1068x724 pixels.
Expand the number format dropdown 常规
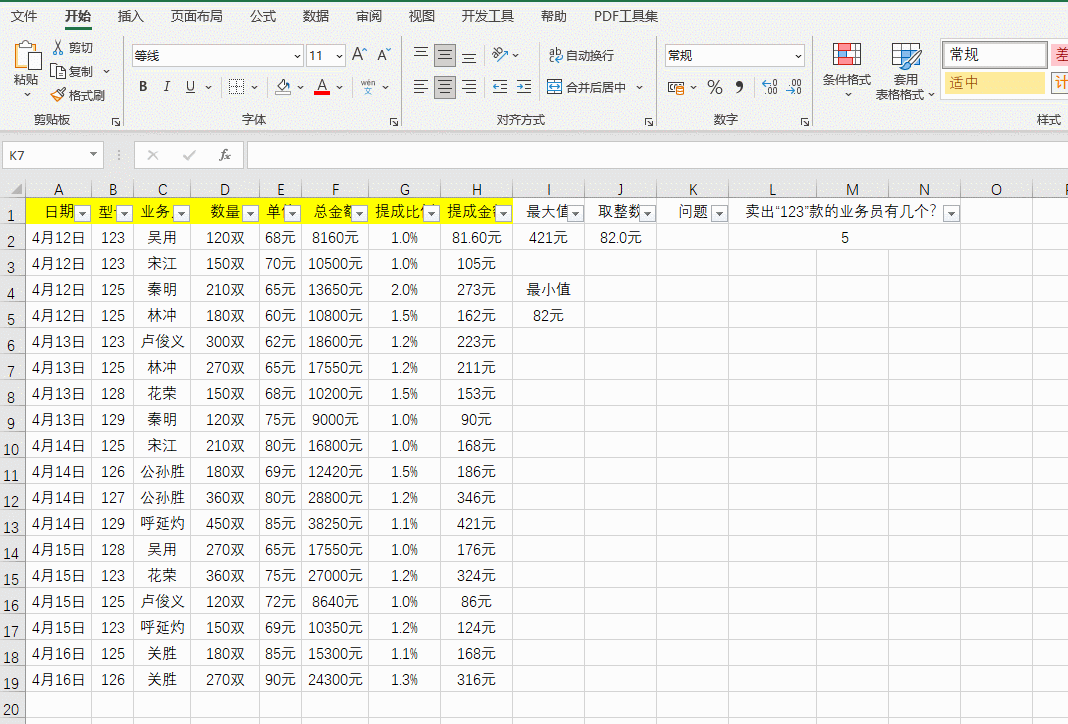(797, 56)
